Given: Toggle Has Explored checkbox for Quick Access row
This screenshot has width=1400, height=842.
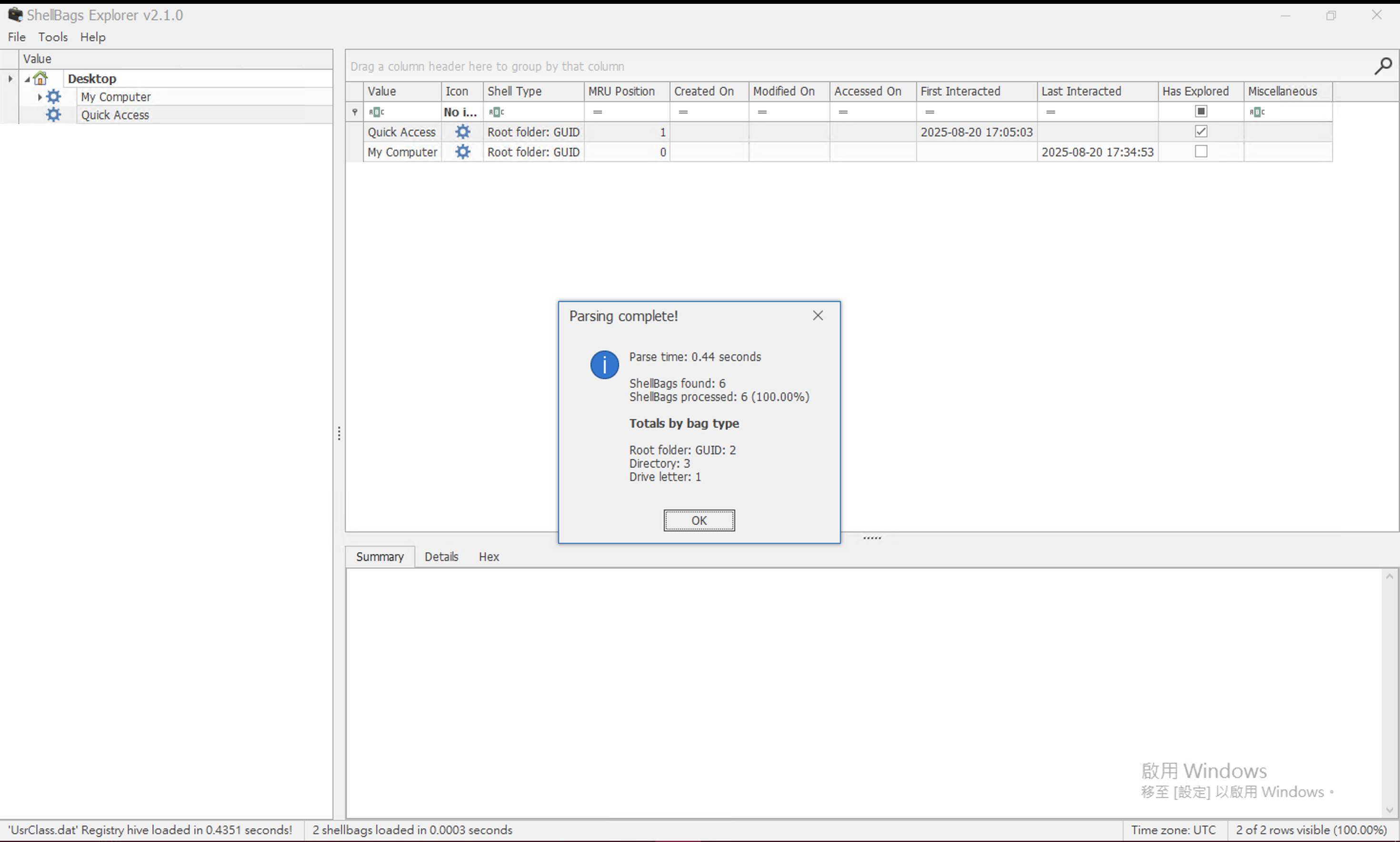Looking at the screenshot, I should tap(1200, 131).
